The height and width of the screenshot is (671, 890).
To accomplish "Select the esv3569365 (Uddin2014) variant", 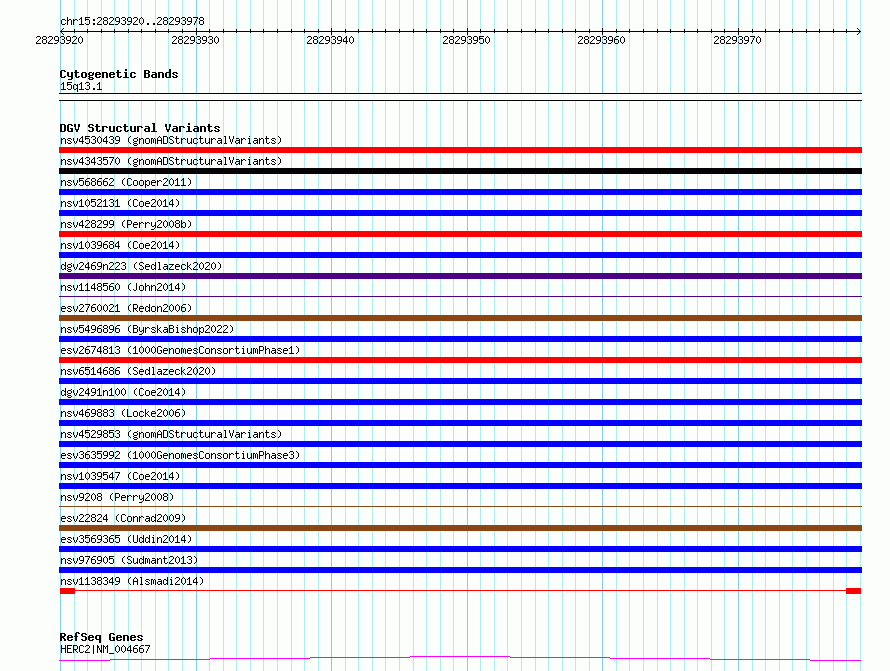I will 126,539.
